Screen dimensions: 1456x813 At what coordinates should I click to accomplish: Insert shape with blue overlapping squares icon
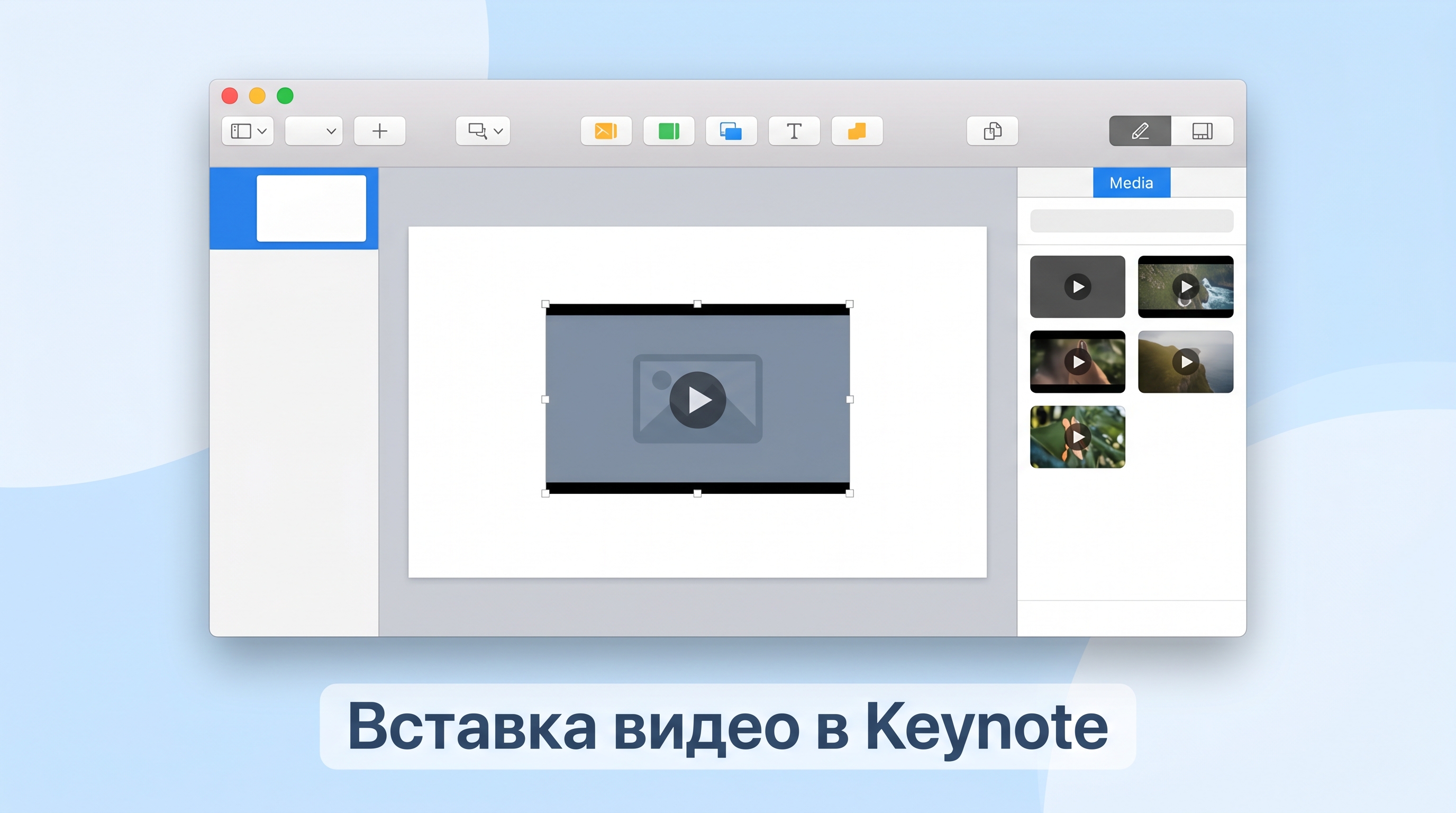(731, 131)
